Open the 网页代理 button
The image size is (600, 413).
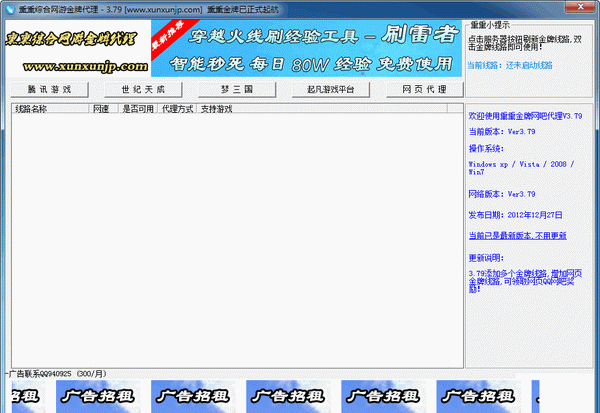[x=425, y=89]
